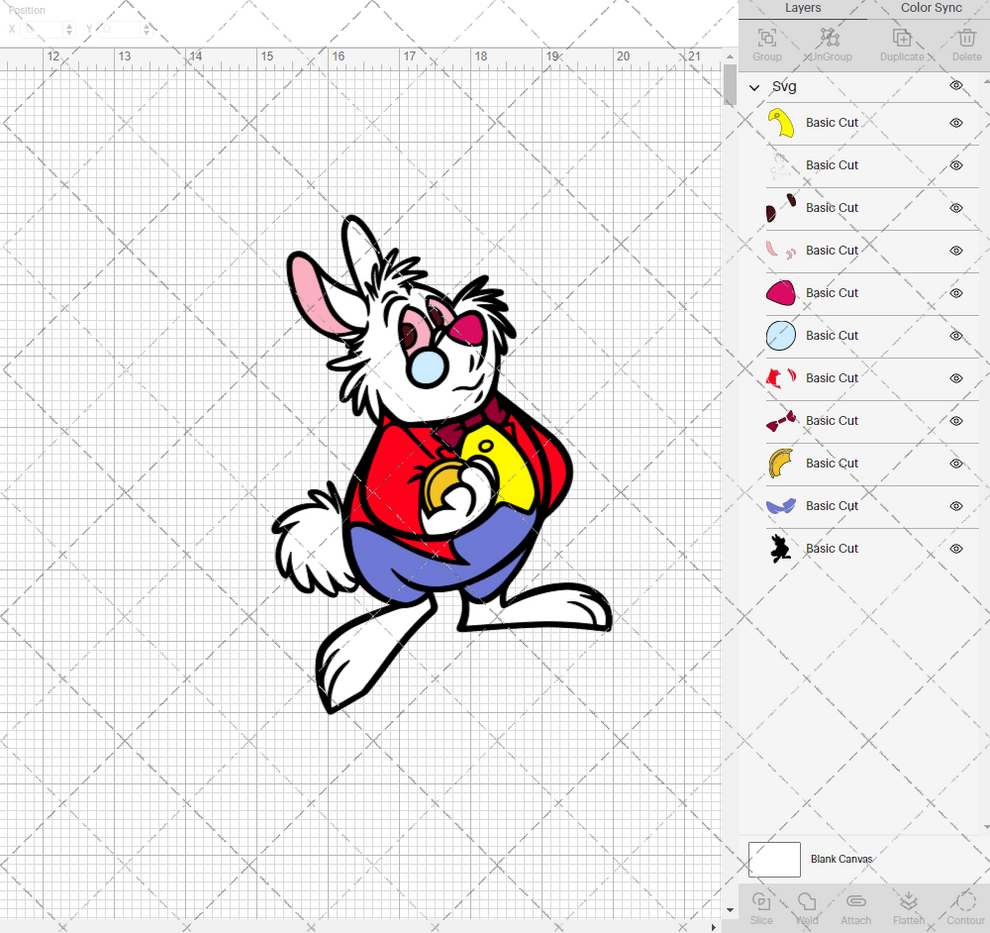The width and height of the screenshot is (990, 933).
Task: Change the Blank Canvas color swatch
Action: click(x=774, y=859)
